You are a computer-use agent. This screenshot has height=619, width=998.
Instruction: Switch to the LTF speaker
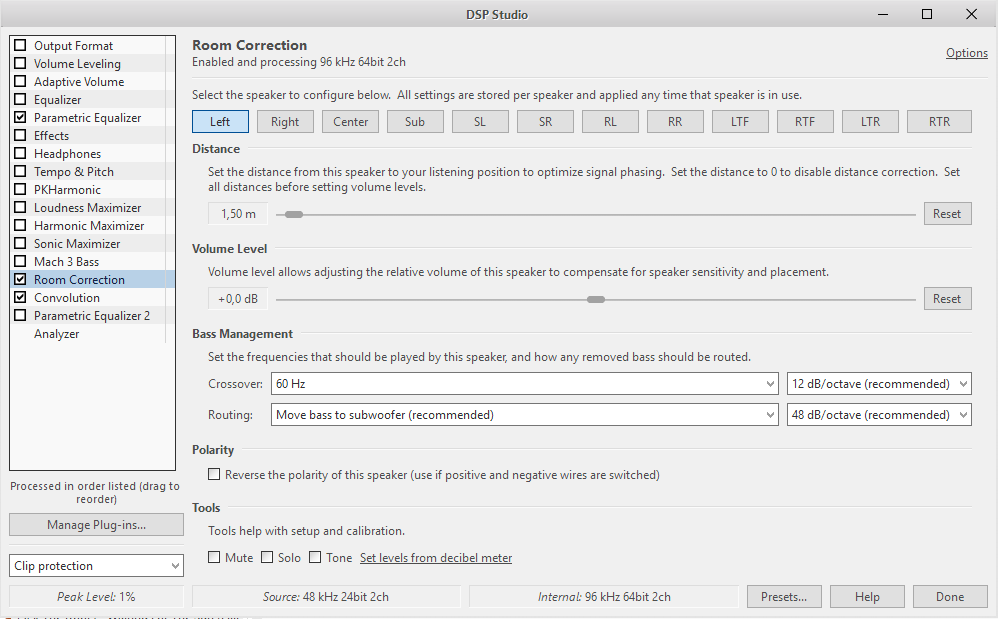pos(740,122)
